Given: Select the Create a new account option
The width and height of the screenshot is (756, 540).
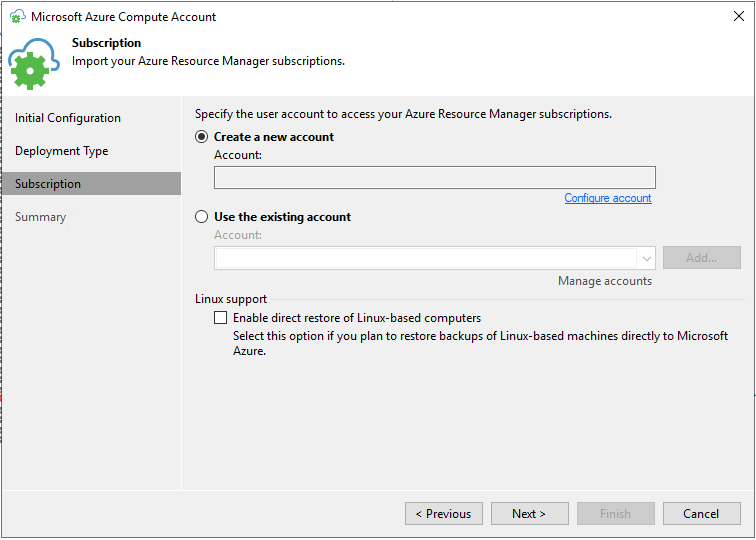Looking at the screenshot, I should pyautogui.click(x=202, y=137).
